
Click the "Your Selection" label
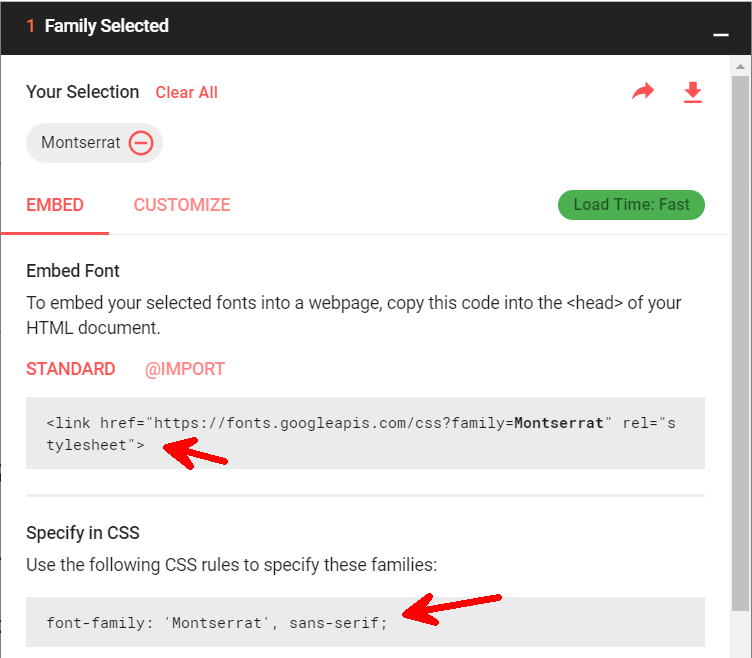point(83,92)
